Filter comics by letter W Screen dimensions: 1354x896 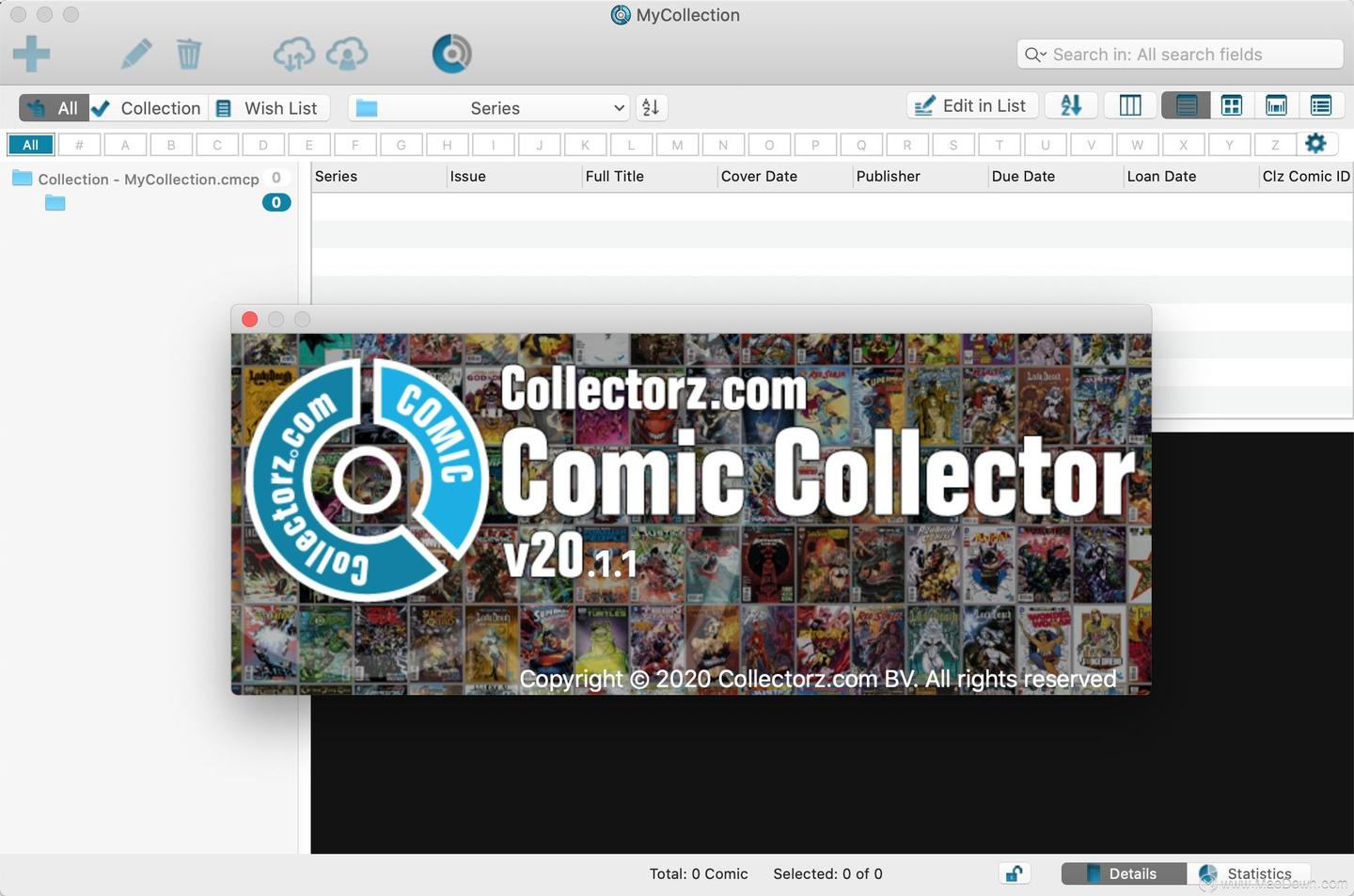[1138, 145]
